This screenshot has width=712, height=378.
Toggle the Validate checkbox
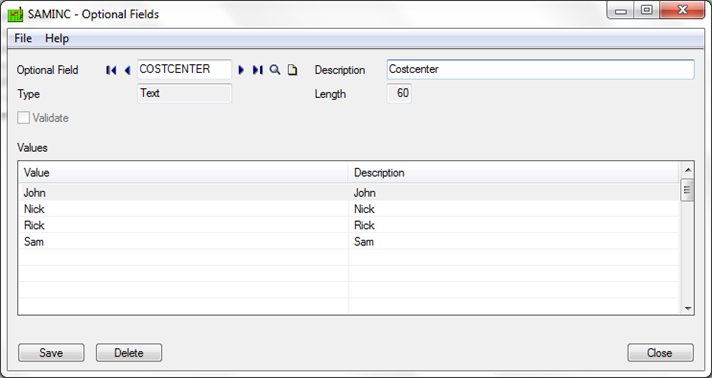point(24,118)
